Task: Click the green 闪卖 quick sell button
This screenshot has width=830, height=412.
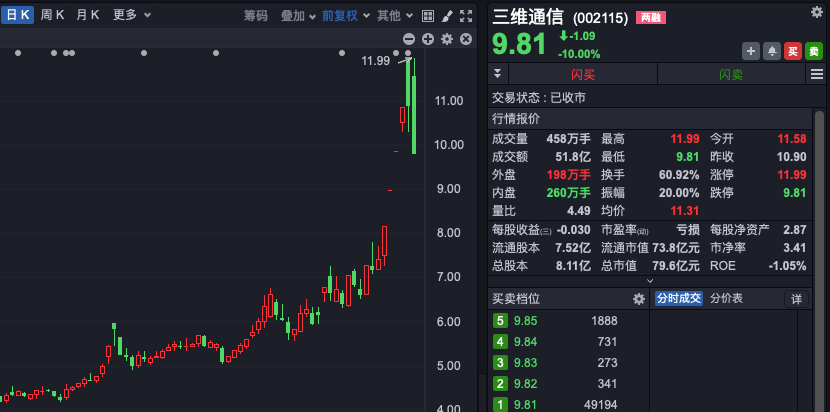Action: point(731,75)
